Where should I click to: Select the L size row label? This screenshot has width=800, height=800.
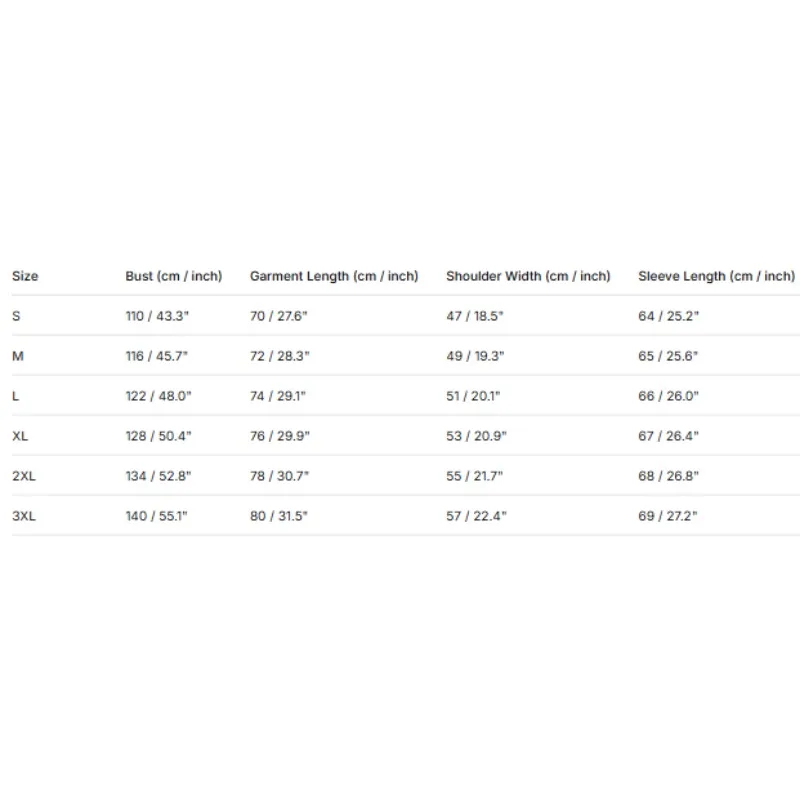[15, 396]
